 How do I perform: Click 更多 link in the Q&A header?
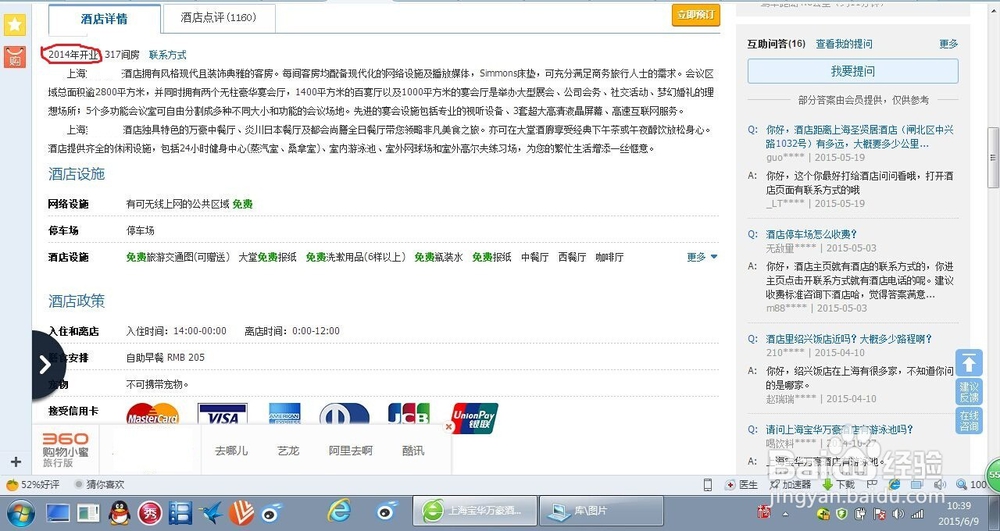coord(948,44)
